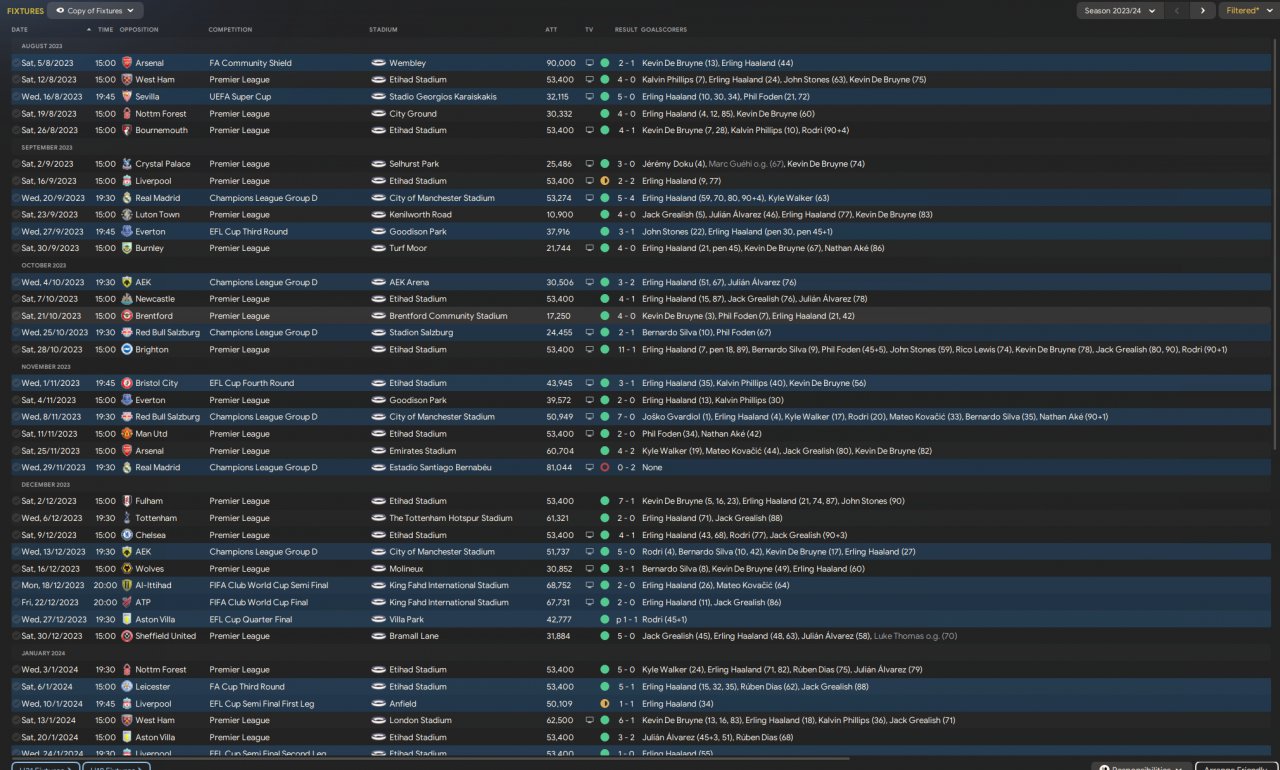Sort by the Opposition column header
The width and height of the screenshot is (1280, 770).
pyautogui.click(x=139, y=30)
